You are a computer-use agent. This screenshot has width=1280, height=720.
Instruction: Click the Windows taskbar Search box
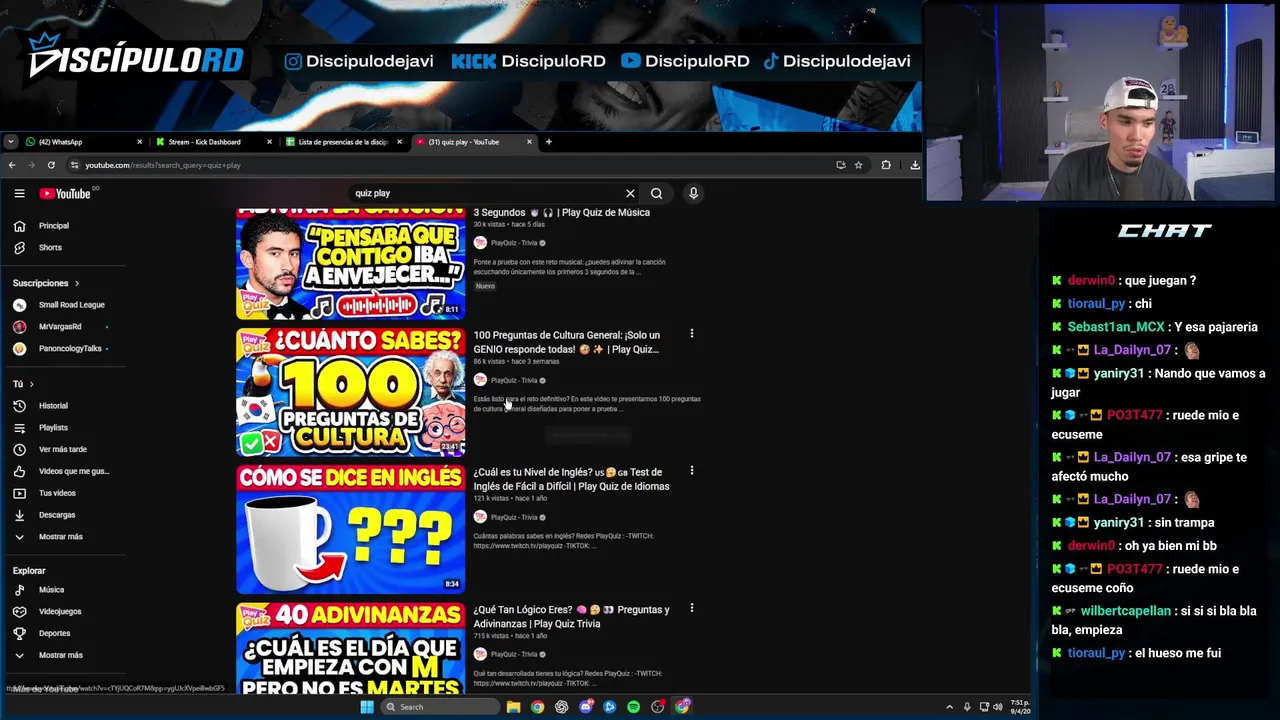pos(440,707)
